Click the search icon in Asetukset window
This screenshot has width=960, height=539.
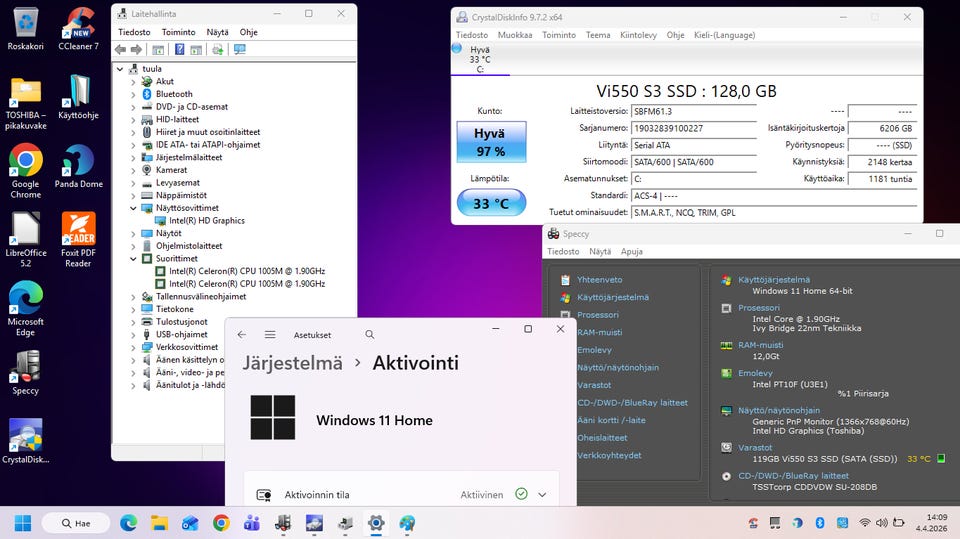[369, 334]
